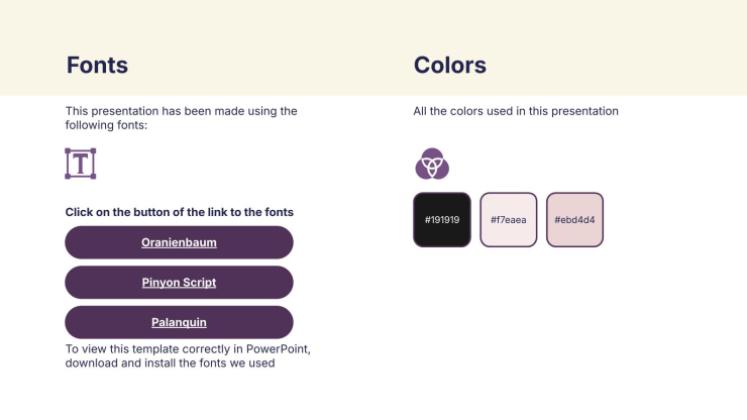Viewport: 747px width, 420px height.
Task: Select "All the colors used in this presentation" text
Action: (516, 111)
